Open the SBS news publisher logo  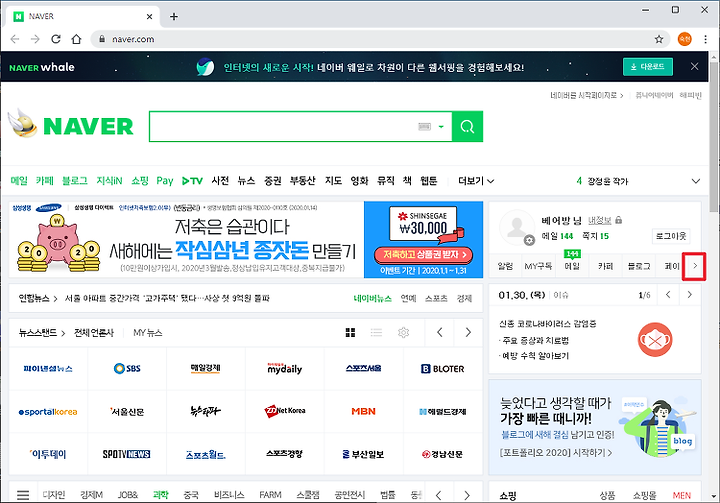[x=127, y=368]
